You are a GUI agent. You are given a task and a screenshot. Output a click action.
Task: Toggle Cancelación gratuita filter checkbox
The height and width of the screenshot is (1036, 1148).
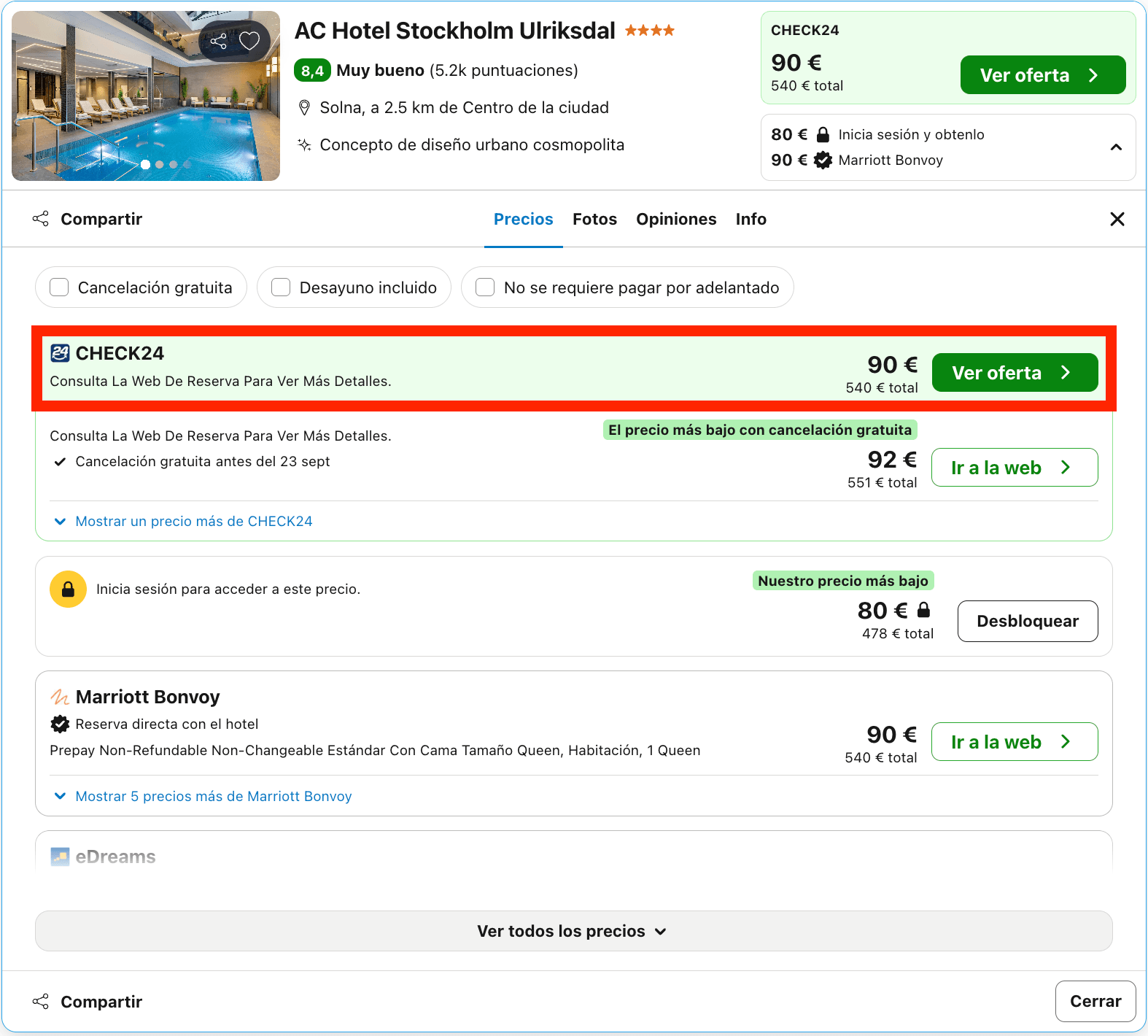tap(59, 287)
